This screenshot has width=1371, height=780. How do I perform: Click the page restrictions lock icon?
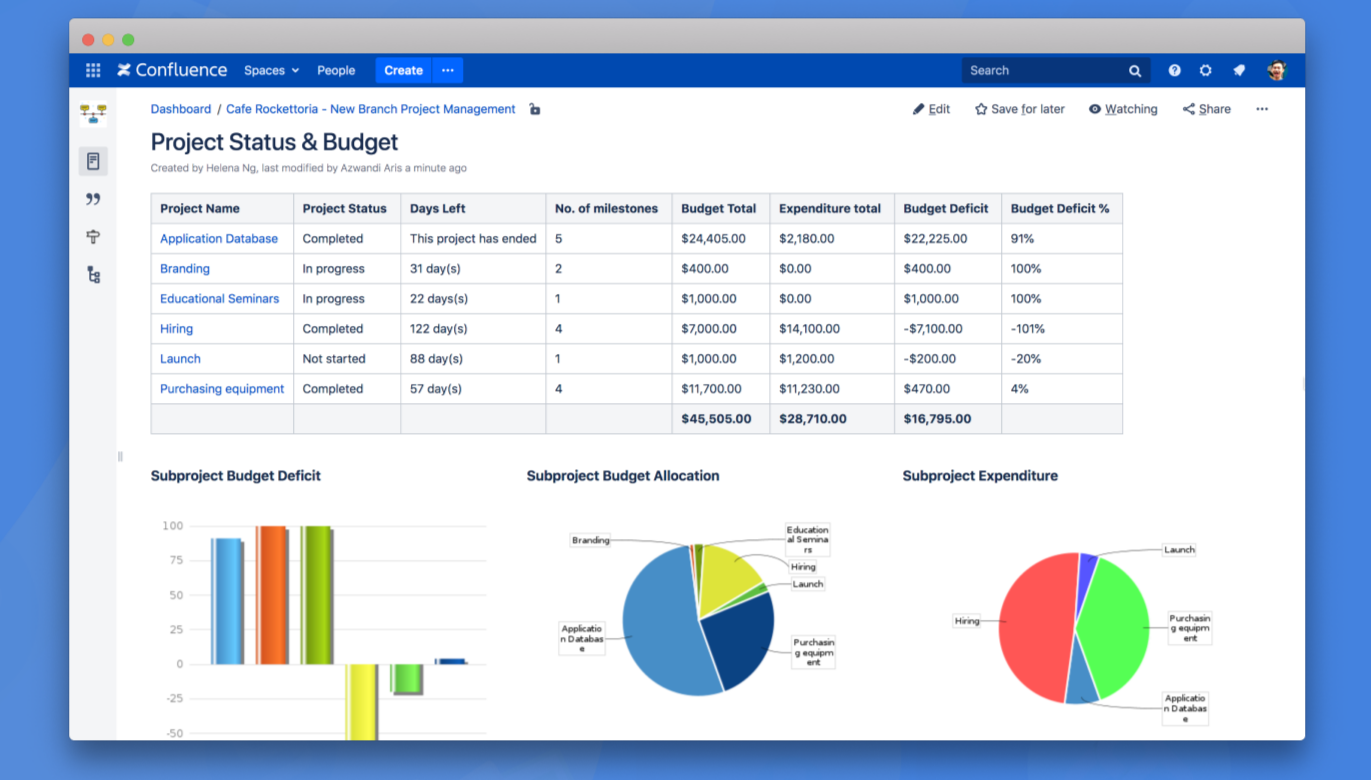[x=535, y=109]
